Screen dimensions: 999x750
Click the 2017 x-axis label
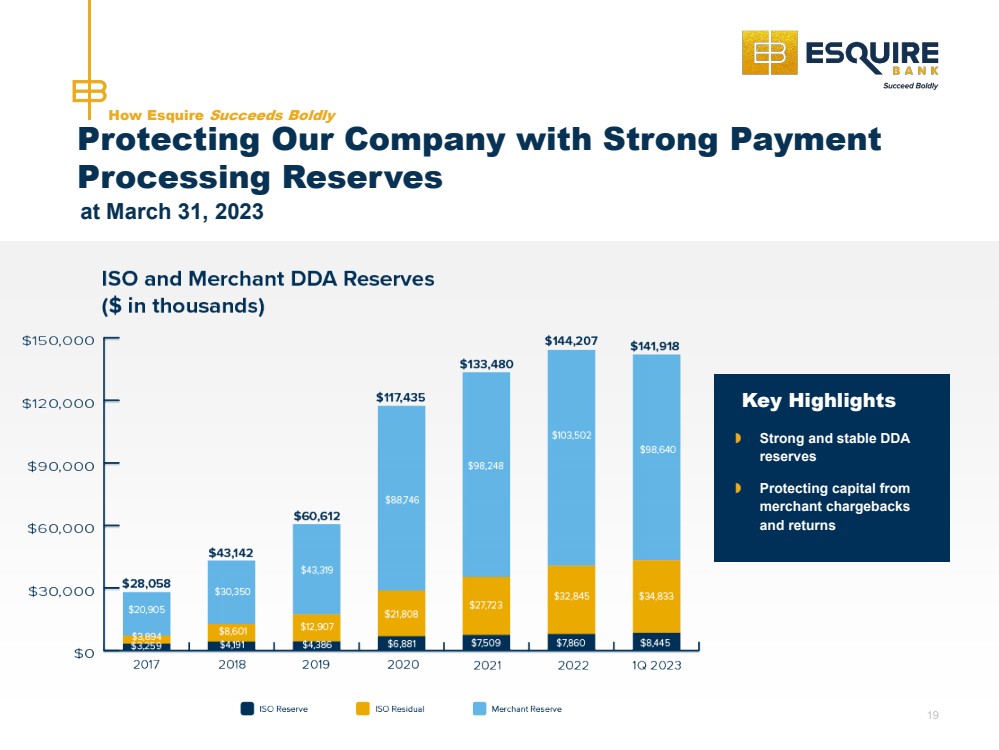[146, 665]
